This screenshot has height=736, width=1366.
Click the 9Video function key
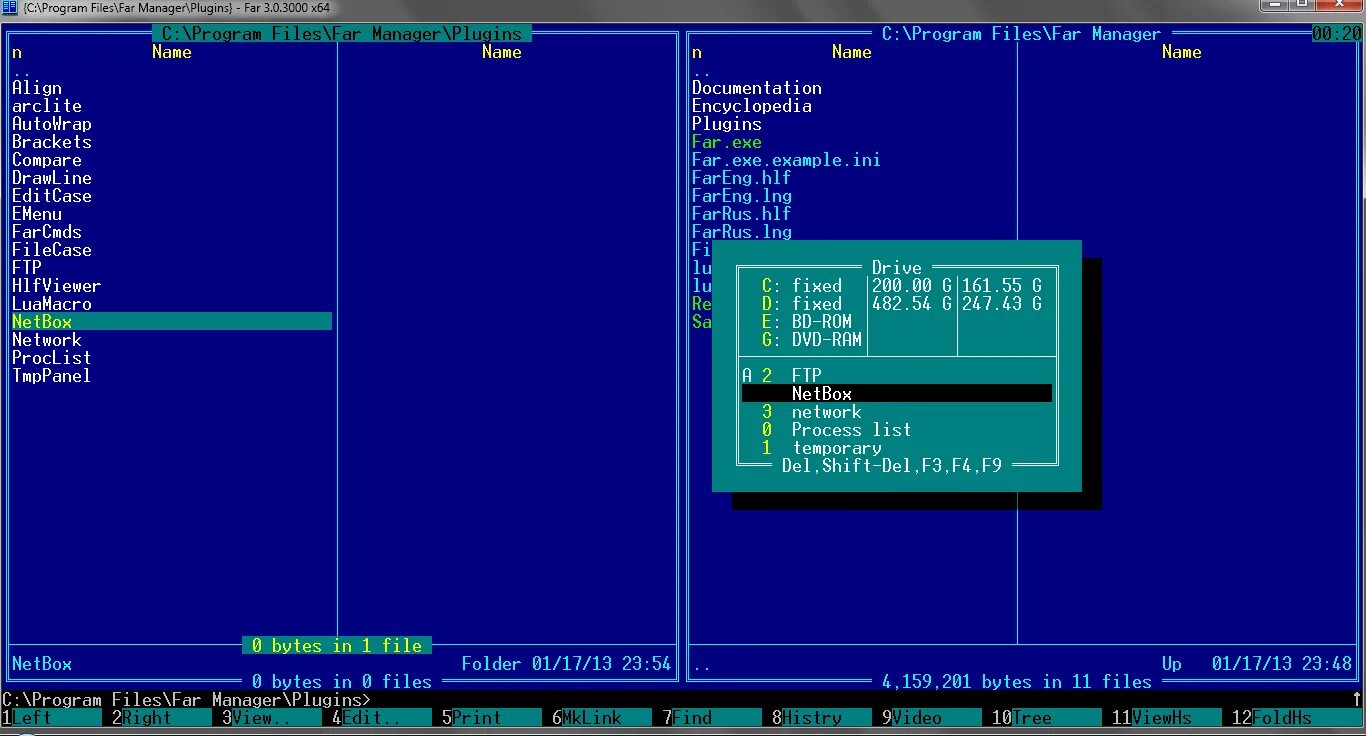[932, 718]
